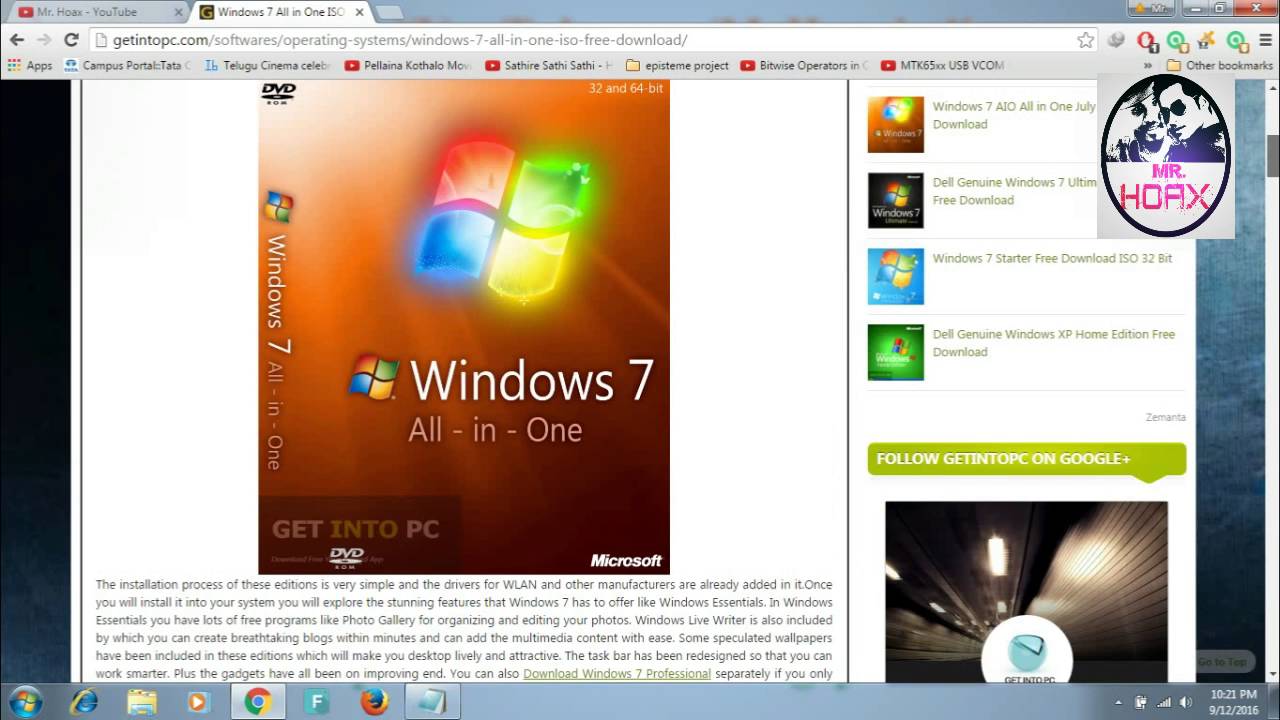This screenshot has width=1280, height=720.
Task: Open the MTK65xx USB VCOM bookmark
Action: pyautogui.click(x=943, y=66)
